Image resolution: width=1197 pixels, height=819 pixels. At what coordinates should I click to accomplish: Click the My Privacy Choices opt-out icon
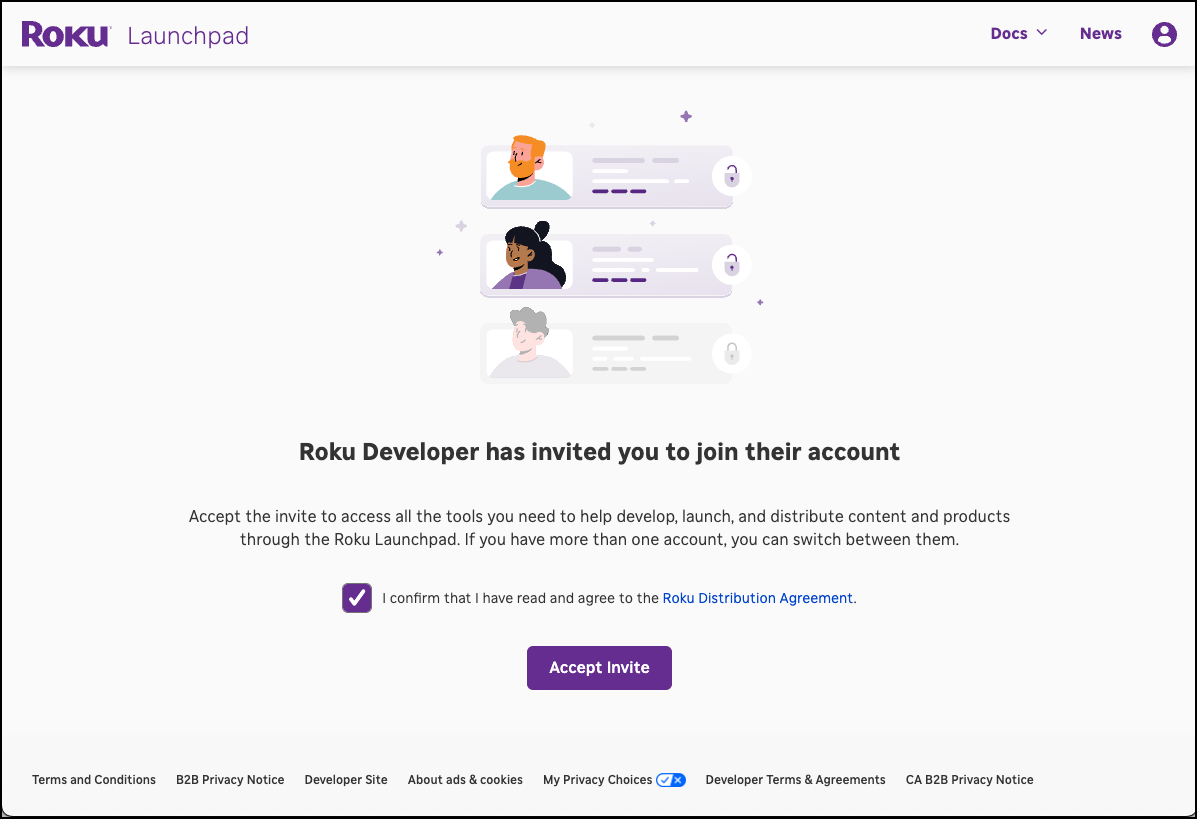pyautogui.click(x=671, y=779)
